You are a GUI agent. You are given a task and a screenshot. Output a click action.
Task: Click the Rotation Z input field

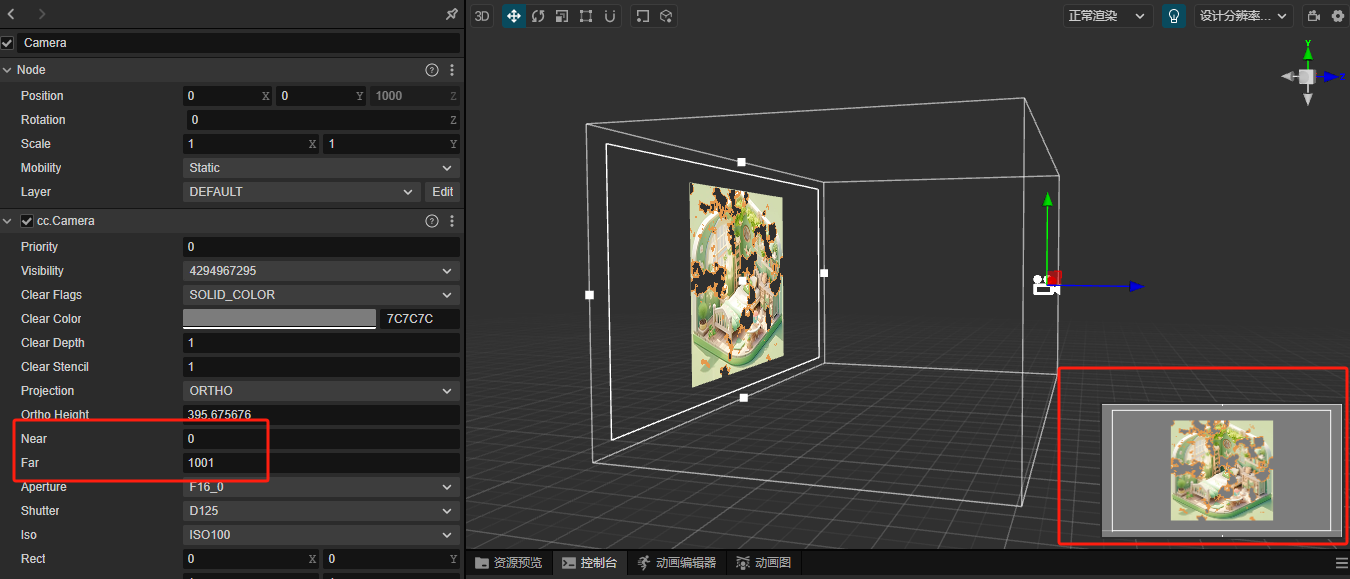click(321, 120)
